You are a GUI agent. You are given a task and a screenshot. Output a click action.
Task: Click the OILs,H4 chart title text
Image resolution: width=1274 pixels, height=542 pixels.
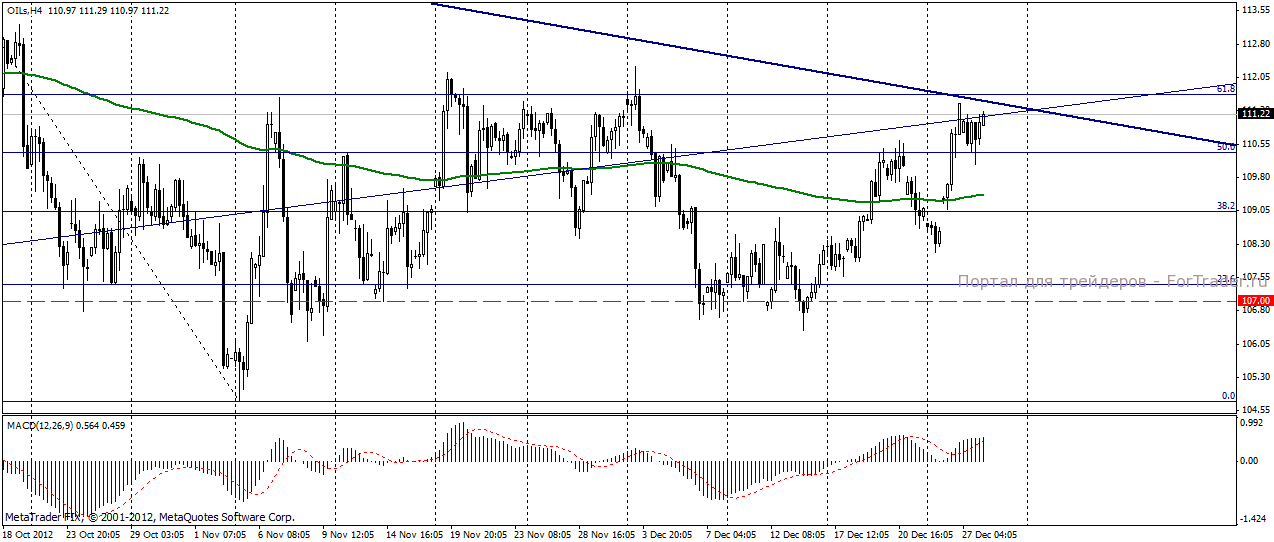[25, 10]
